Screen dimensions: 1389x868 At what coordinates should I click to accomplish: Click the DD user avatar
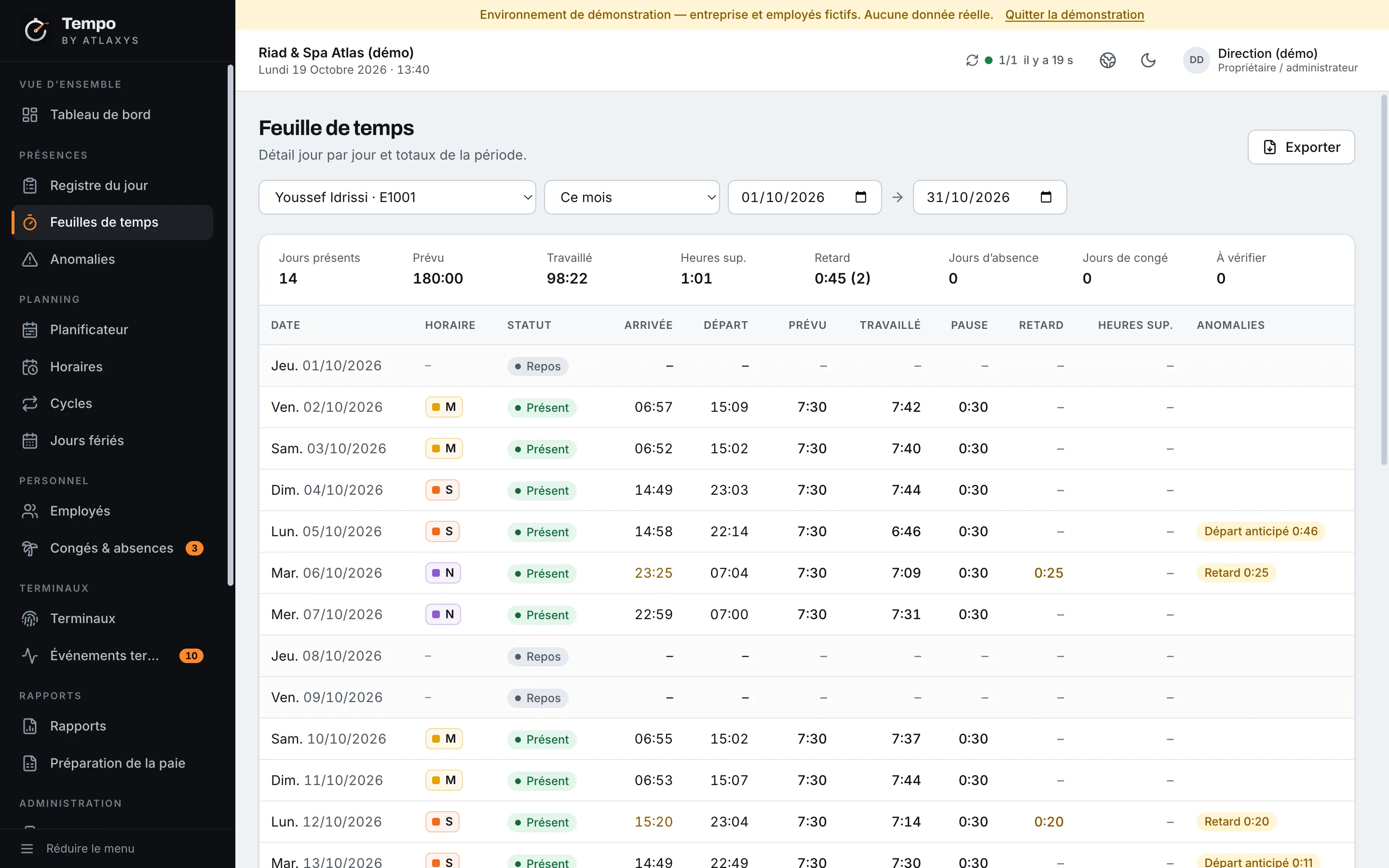tap(1196, 60)
